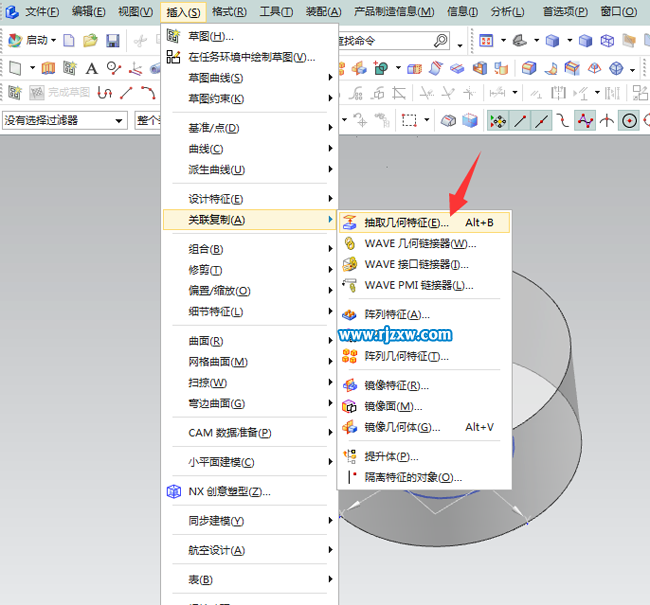Open the 文件(F) menu
Image resolution: width=650 pixels, height=605 pixels.
(42, 12)
